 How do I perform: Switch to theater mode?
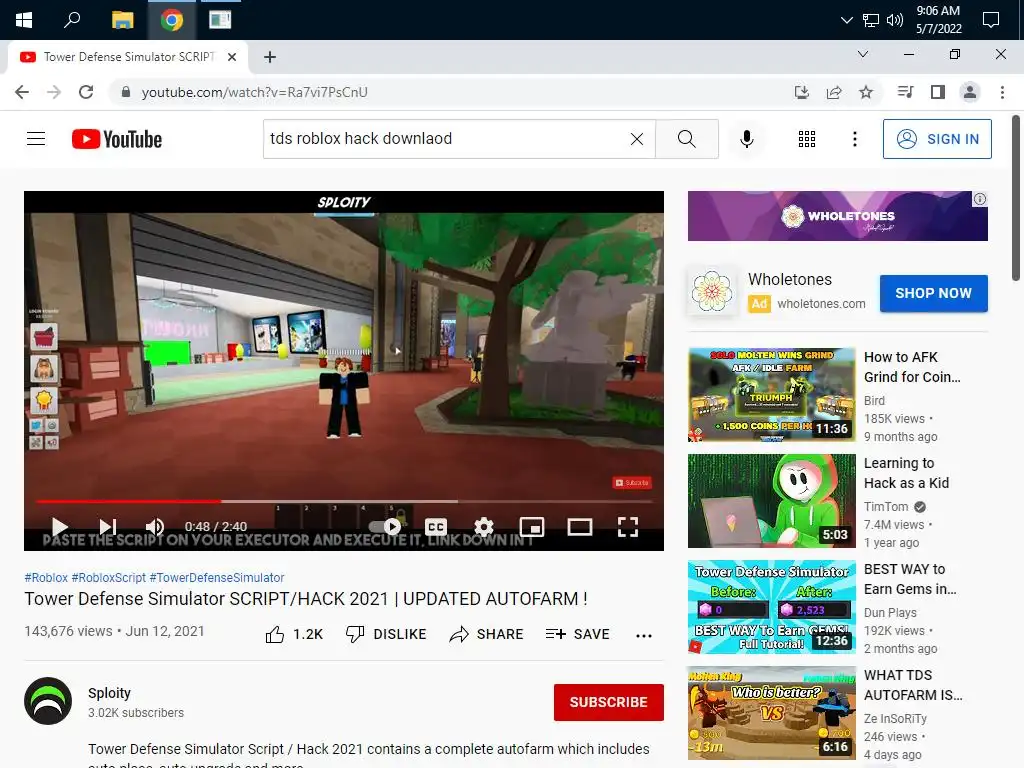pyautogui.click(x=579, y=527)
